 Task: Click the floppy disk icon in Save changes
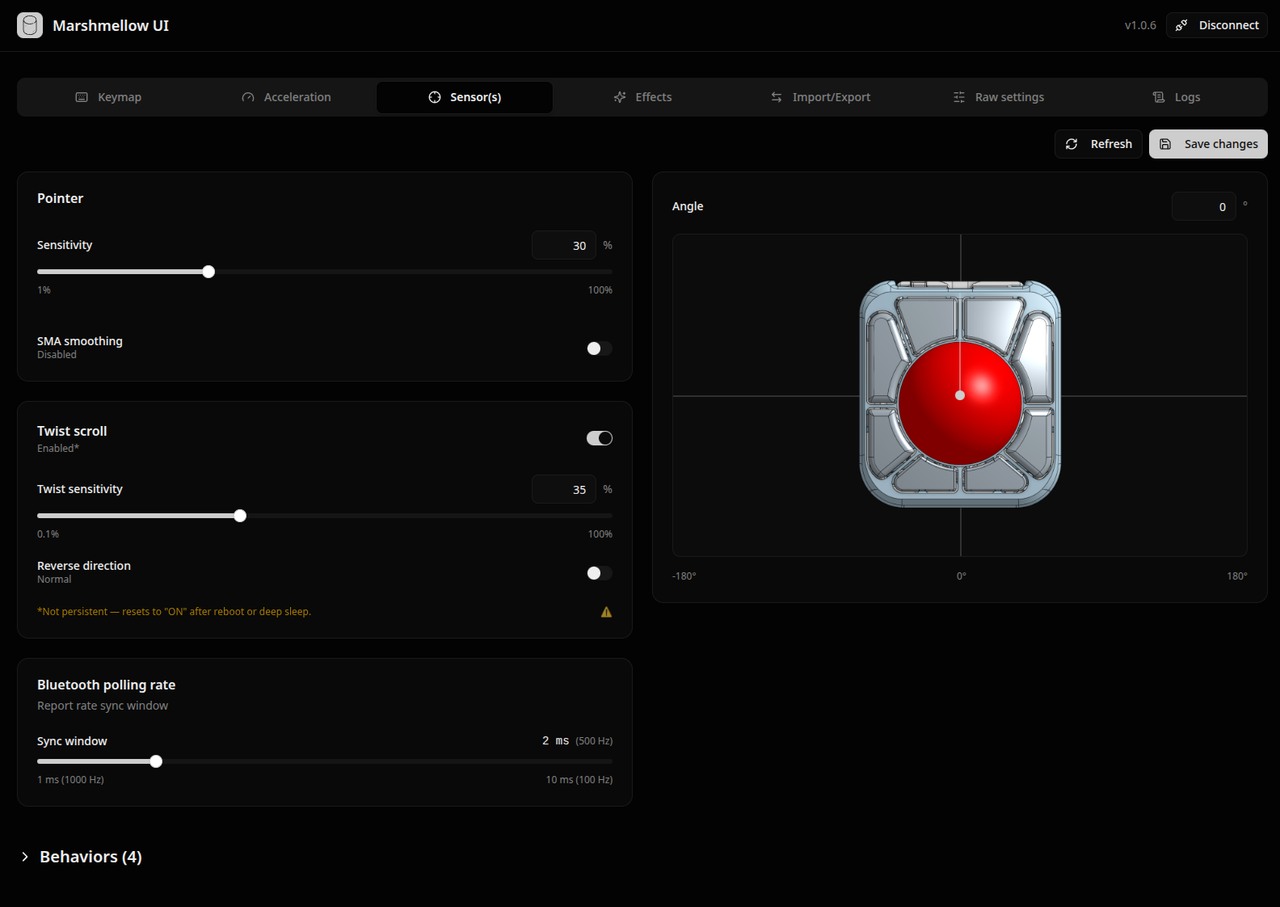point(1166,144)
